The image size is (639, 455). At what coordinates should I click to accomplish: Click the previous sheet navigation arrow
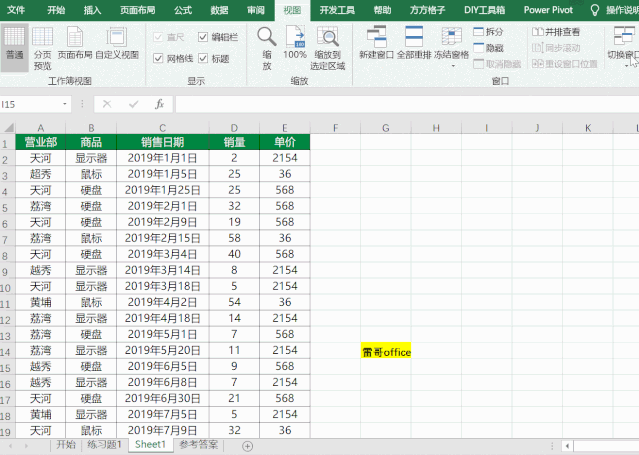coord(10,446)
